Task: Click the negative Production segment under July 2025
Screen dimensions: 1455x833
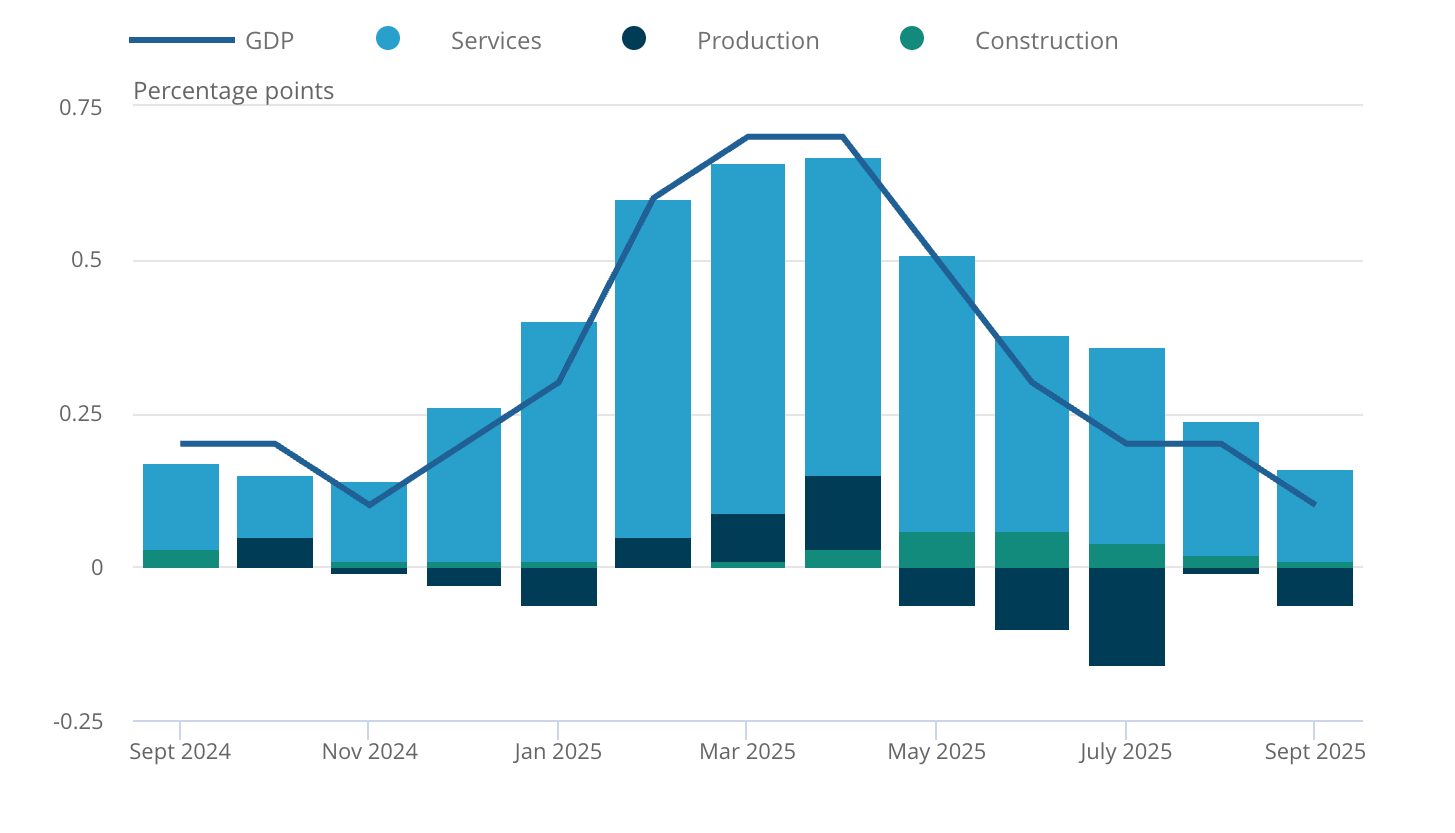Action: [x=1127, y=615]
